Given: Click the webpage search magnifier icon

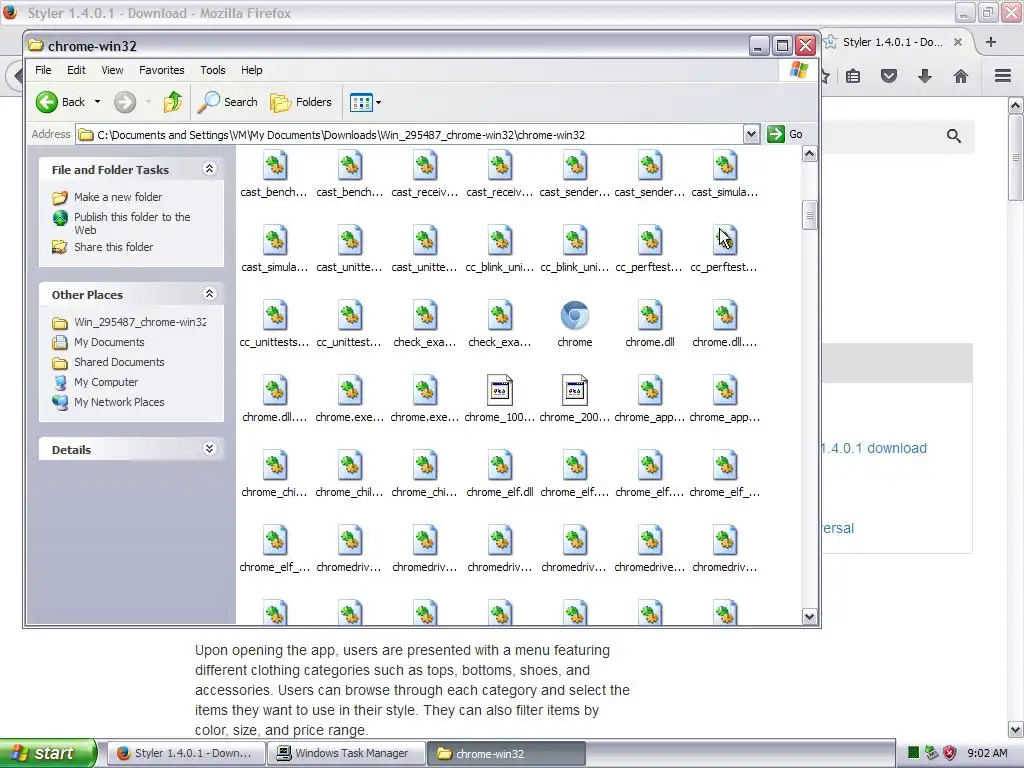Looking at the screenshot, I should (x=953, y=136).
